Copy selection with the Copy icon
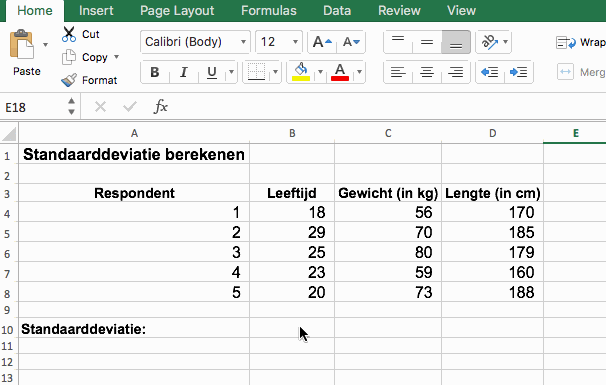Image resolution: width=606 pixels, height=385 pixels. click(69, 57)
